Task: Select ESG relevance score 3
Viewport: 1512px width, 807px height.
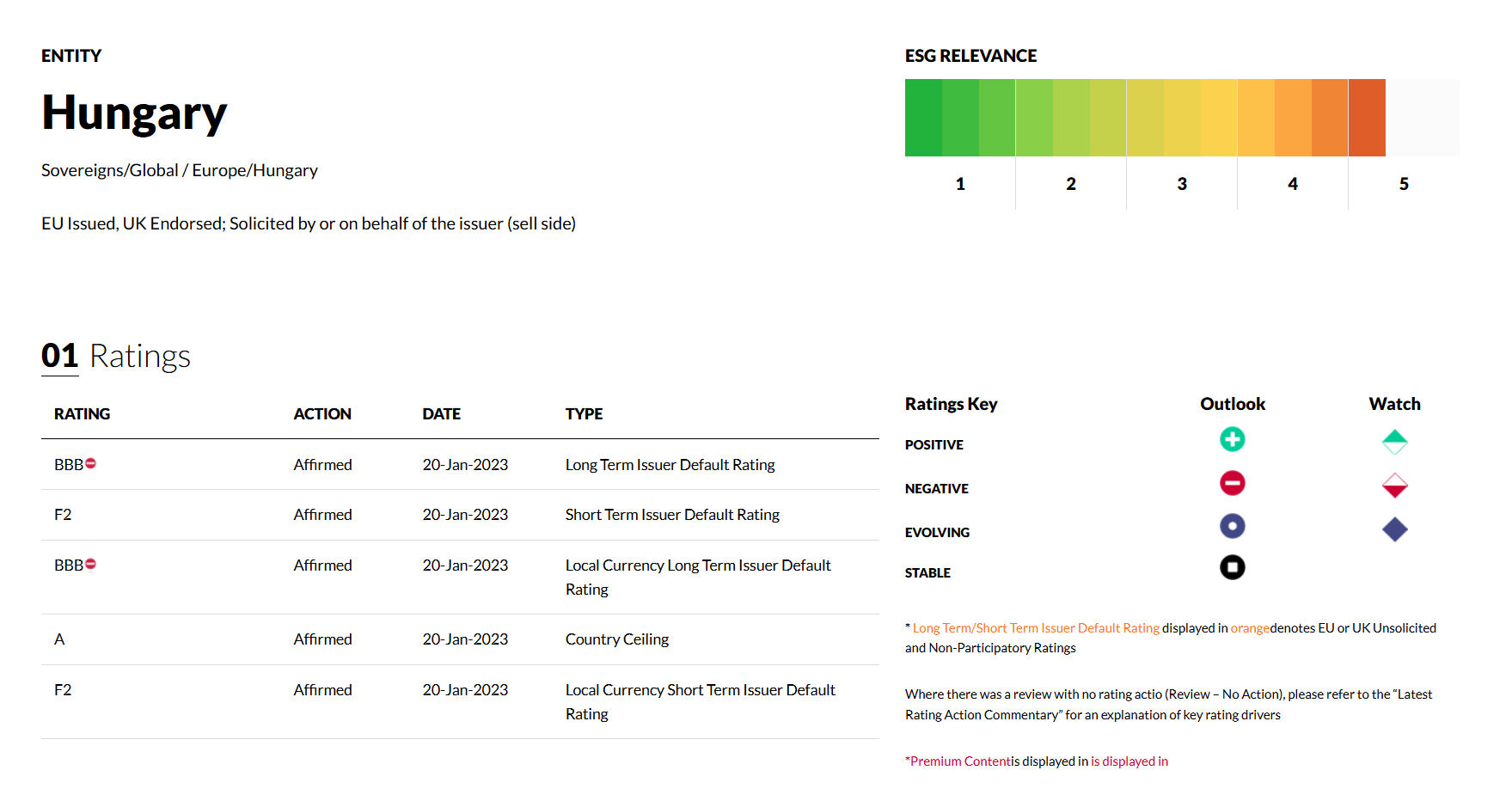Action: click(x=1182, y=184)
